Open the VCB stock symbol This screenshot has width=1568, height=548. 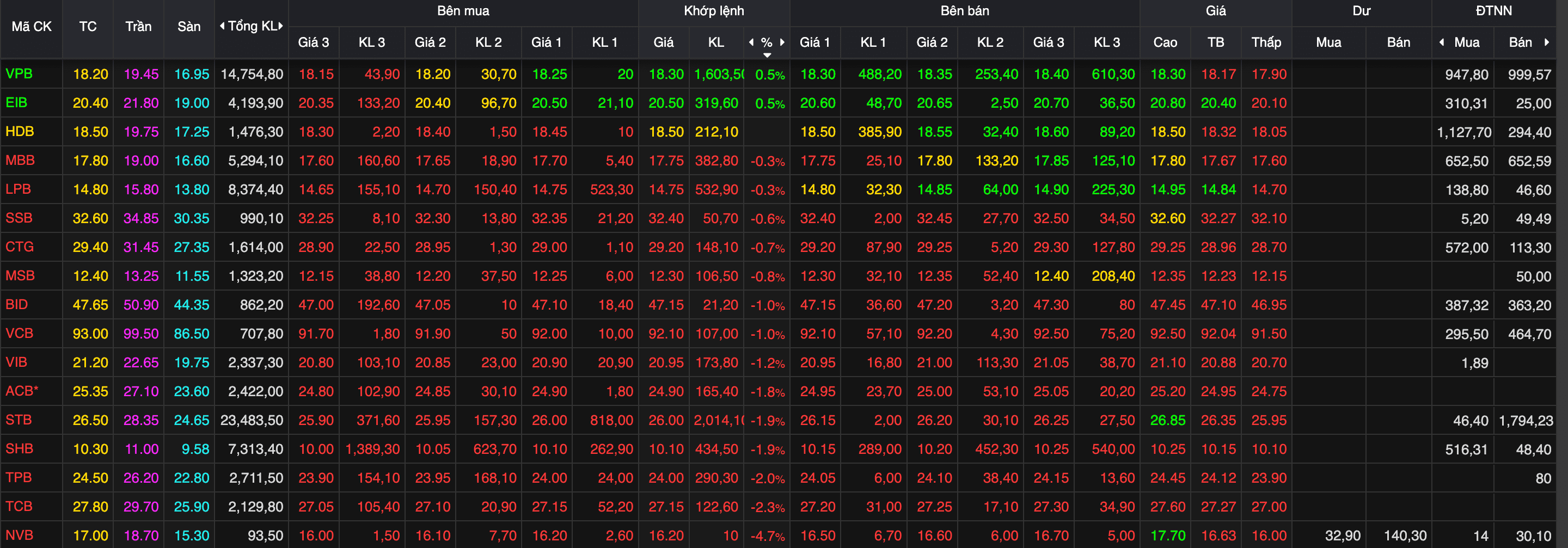coord(20,333)
